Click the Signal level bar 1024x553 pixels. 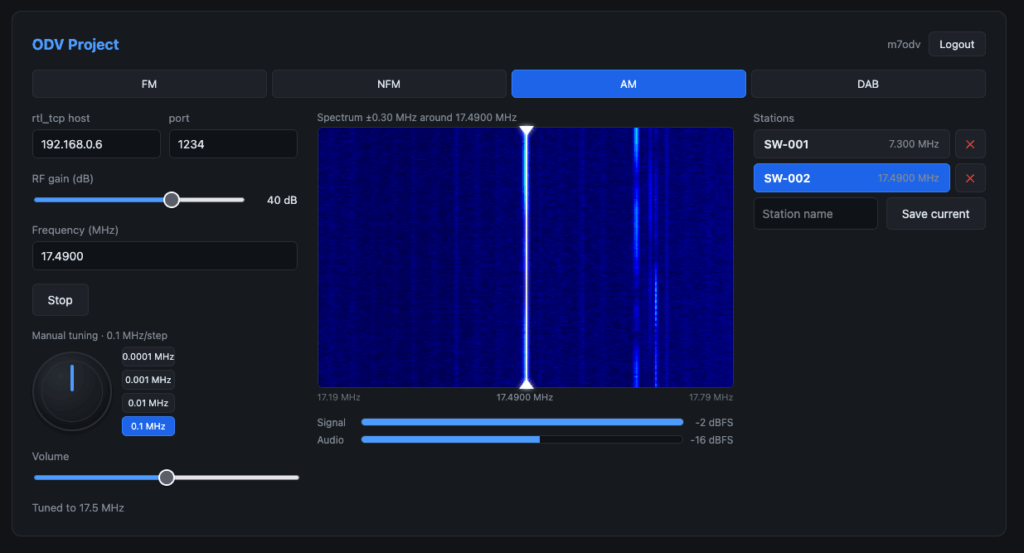(x=522, y=422)
